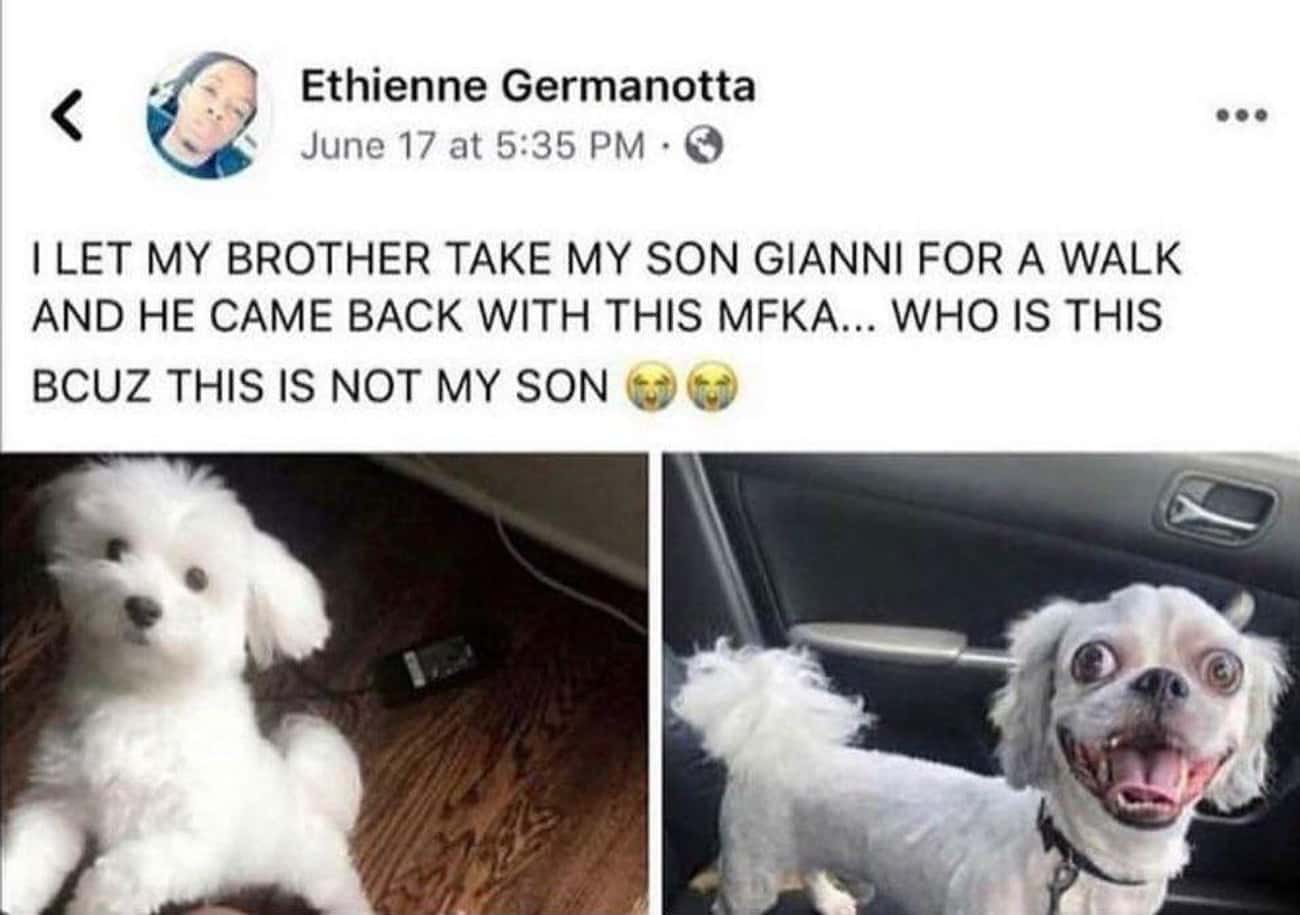Click the second crying emoji in caption
Screen dimensions: 1300x915
[714, 387]
